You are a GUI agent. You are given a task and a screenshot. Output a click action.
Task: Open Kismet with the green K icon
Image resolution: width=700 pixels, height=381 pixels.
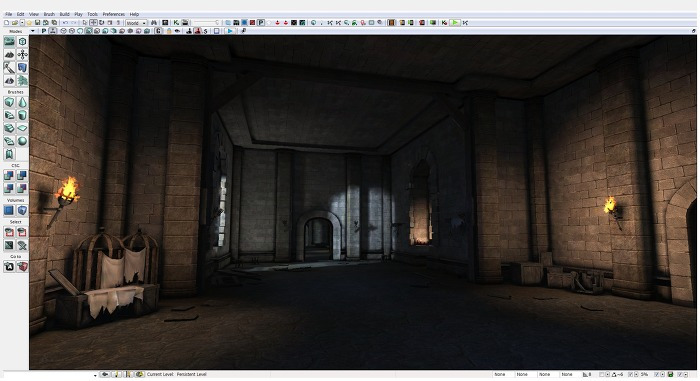click(176, 23)
